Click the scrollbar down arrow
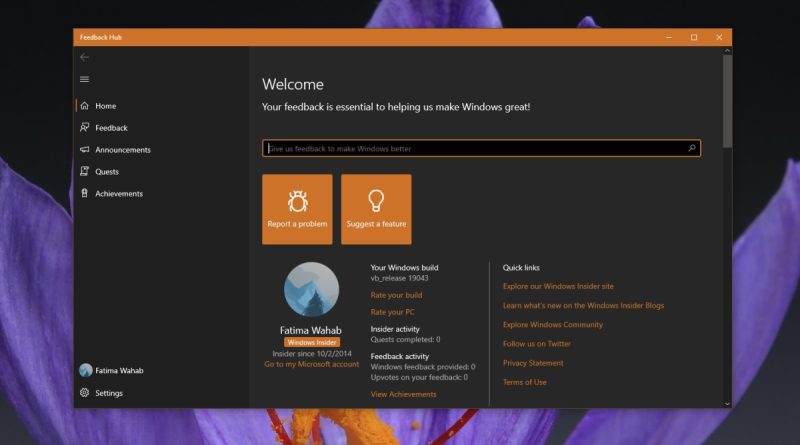Image resolution: width=800 pixels, height=445 pixels. coord(727,404)
